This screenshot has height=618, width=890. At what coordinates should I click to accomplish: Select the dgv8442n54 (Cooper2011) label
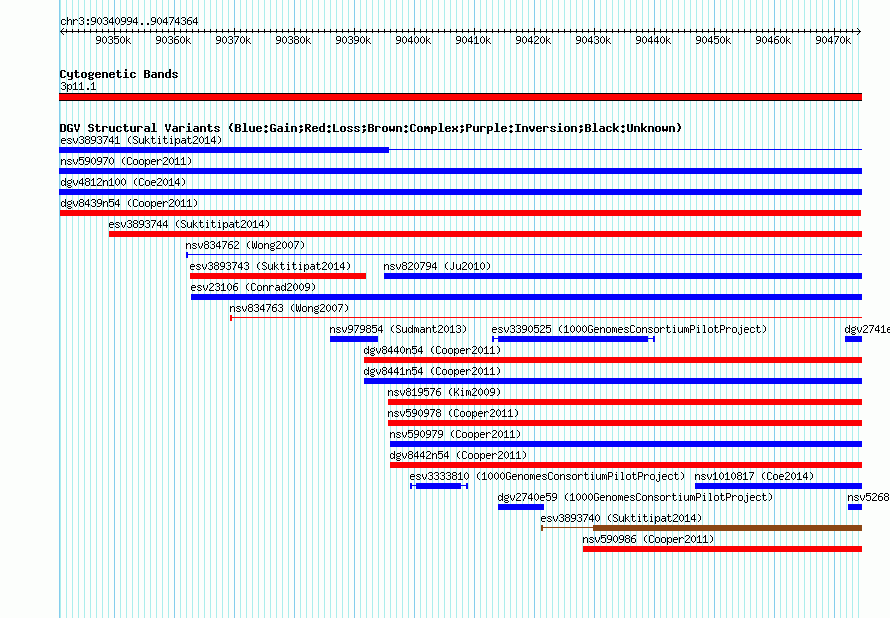pyautogui.click(x=458, y=455)
